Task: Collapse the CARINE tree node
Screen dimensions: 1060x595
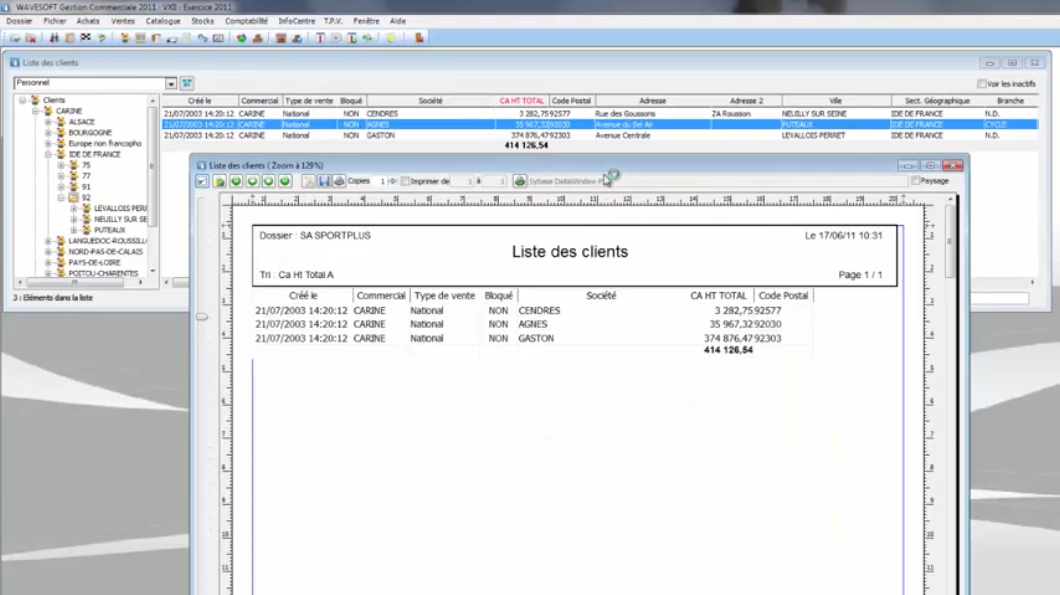Action: [35, 111]
